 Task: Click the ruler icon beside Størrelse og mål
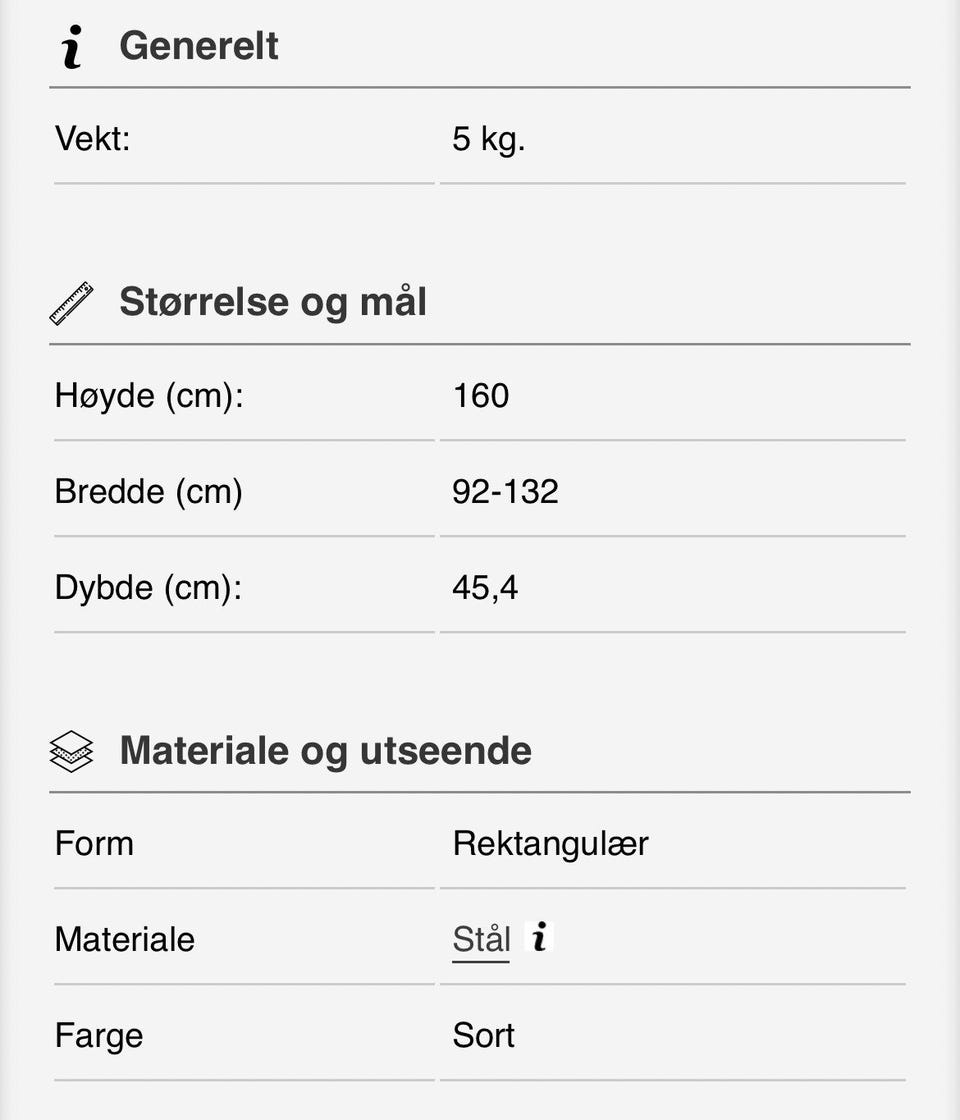pos(71,303)
